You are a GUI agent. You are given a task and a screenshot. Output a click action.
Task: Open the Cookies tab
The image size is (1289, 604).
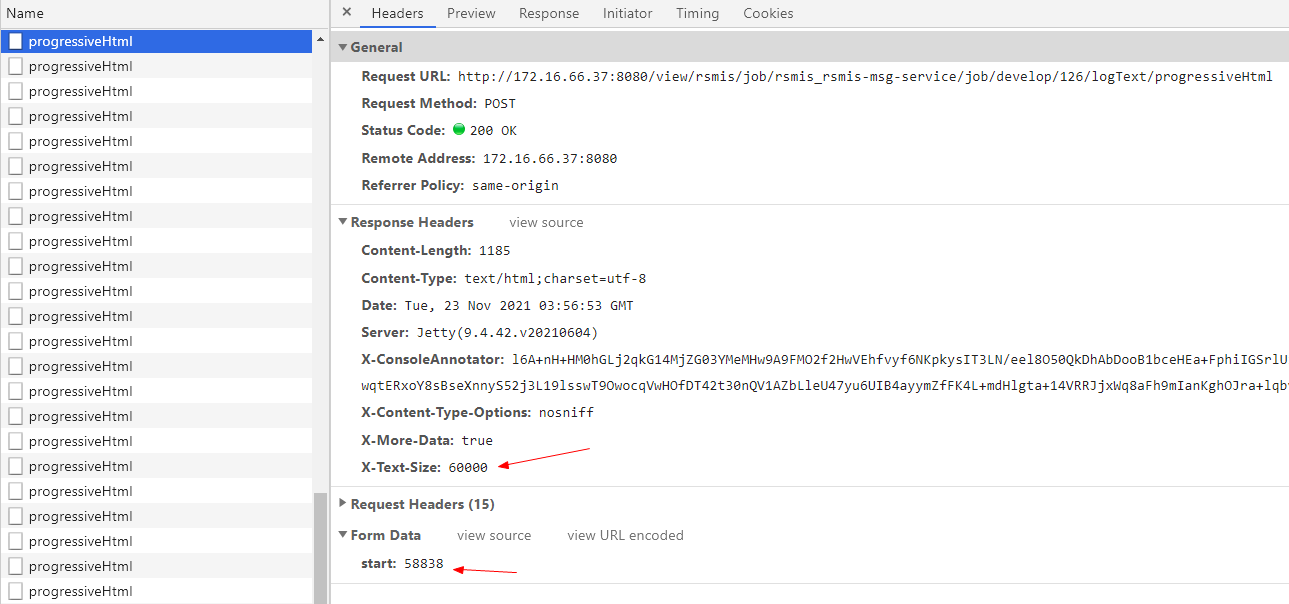(x=768, y=13)
